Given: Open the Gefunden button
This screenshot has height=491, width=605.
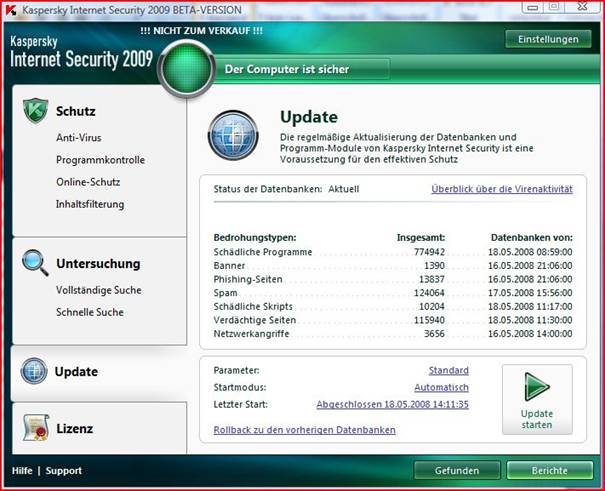Looking at the screenshot, I should click(457, 471).
